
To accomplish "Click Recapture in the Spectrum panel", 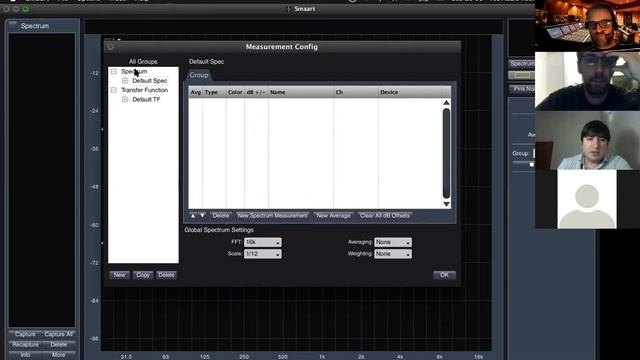I will [25, 344].
